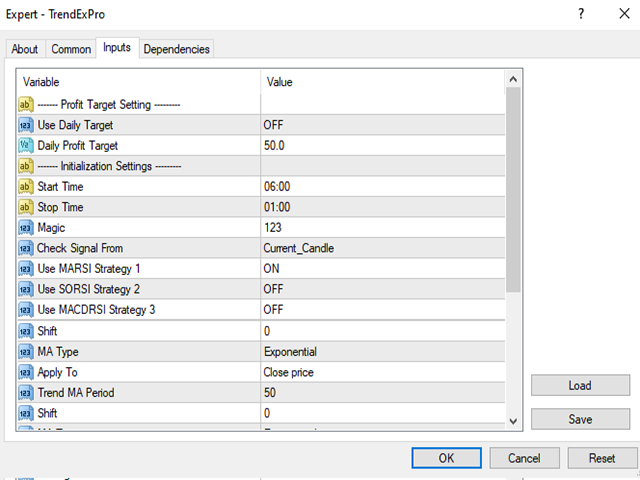Image resolution: width=640 pixels, height=480 pixels.
Task: Select the 'Stop Time' label
Action: pyautogui.click(x=60, y=207)
